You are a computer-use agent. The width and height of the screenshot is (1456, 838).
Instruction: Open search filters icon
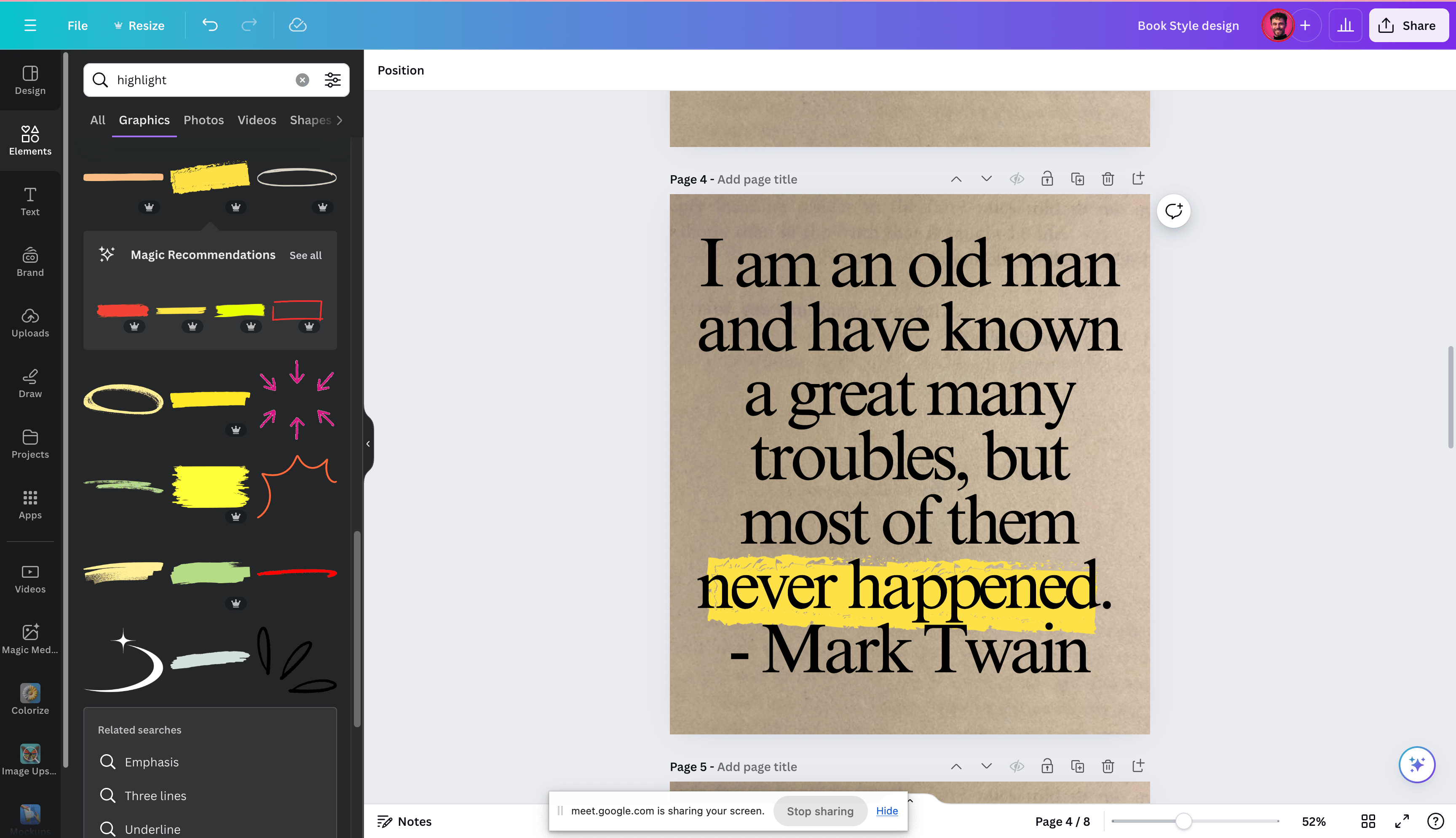(333, 80)
